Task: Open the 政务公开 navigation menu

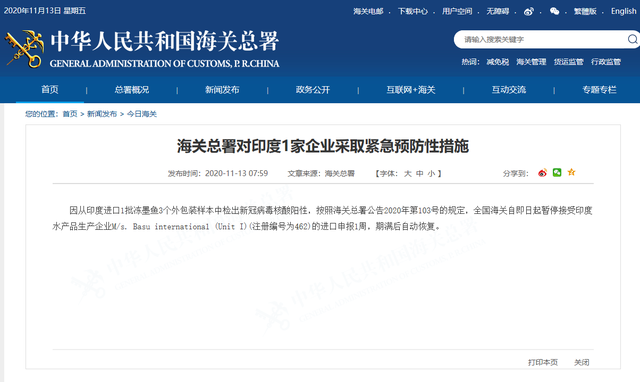Action: 313,90
